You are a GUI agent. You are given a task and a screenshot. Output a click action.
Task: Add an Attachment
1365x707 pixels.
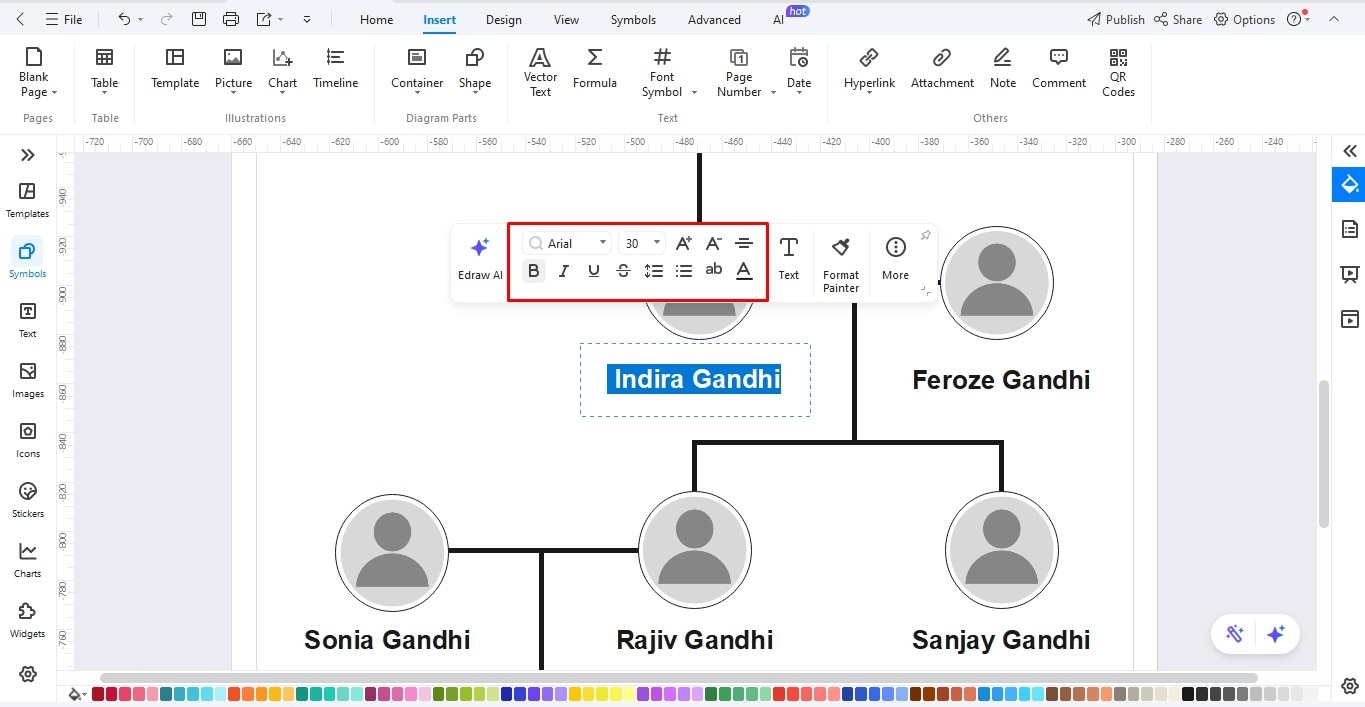[941, 70]
